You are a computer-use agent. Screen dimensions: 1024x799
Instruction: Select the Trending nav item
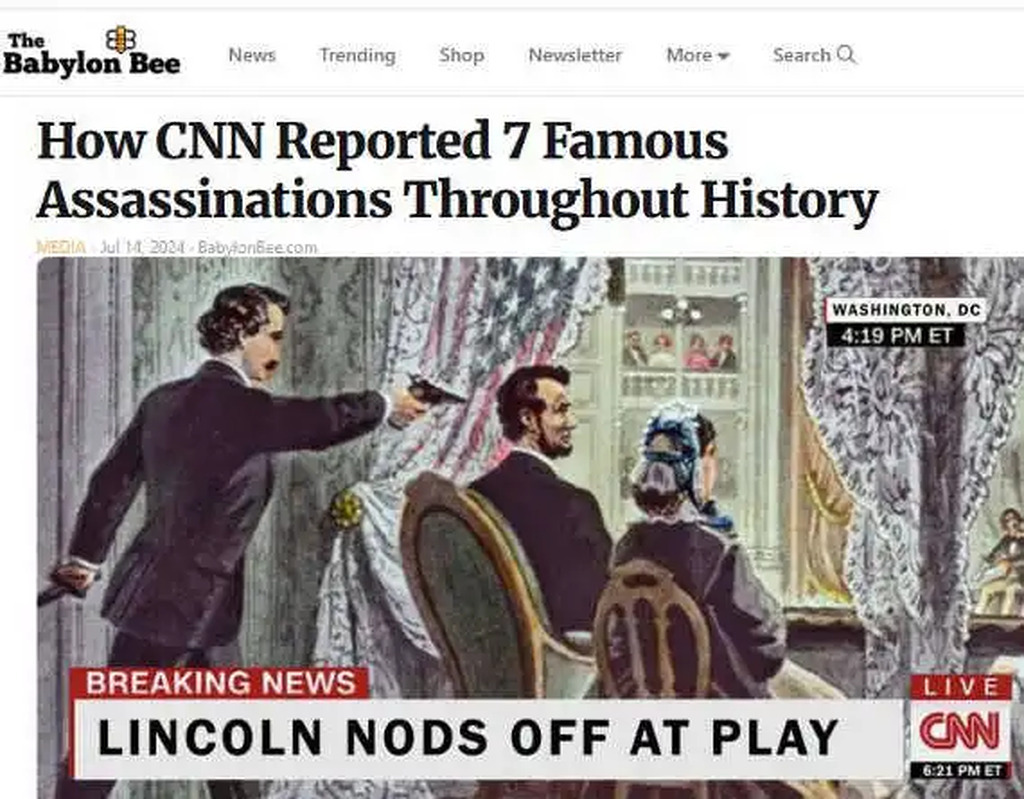point(357,55)
